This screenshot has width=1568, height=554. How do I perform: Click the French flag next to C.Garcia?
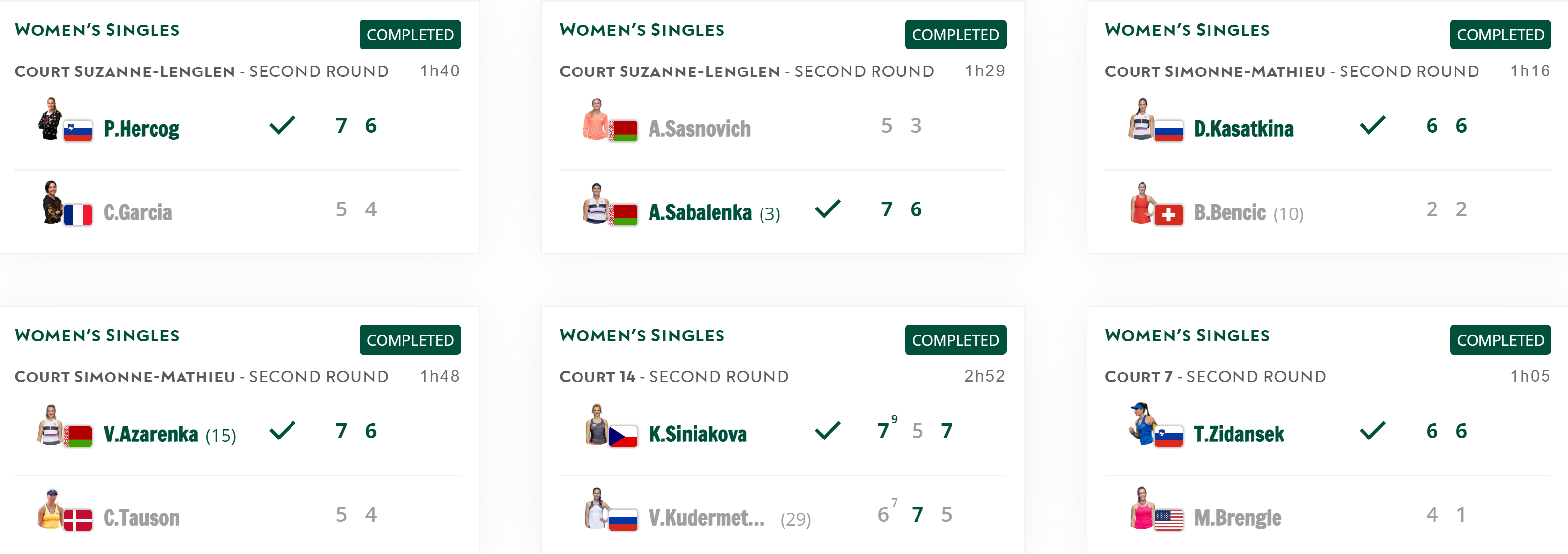(x=78, y=215)
